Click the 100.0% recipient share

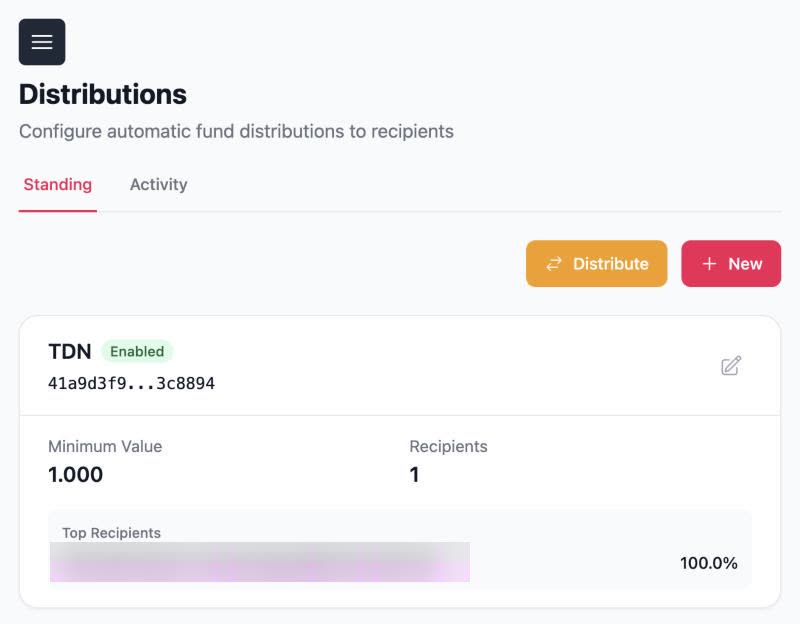pos(709,563)
